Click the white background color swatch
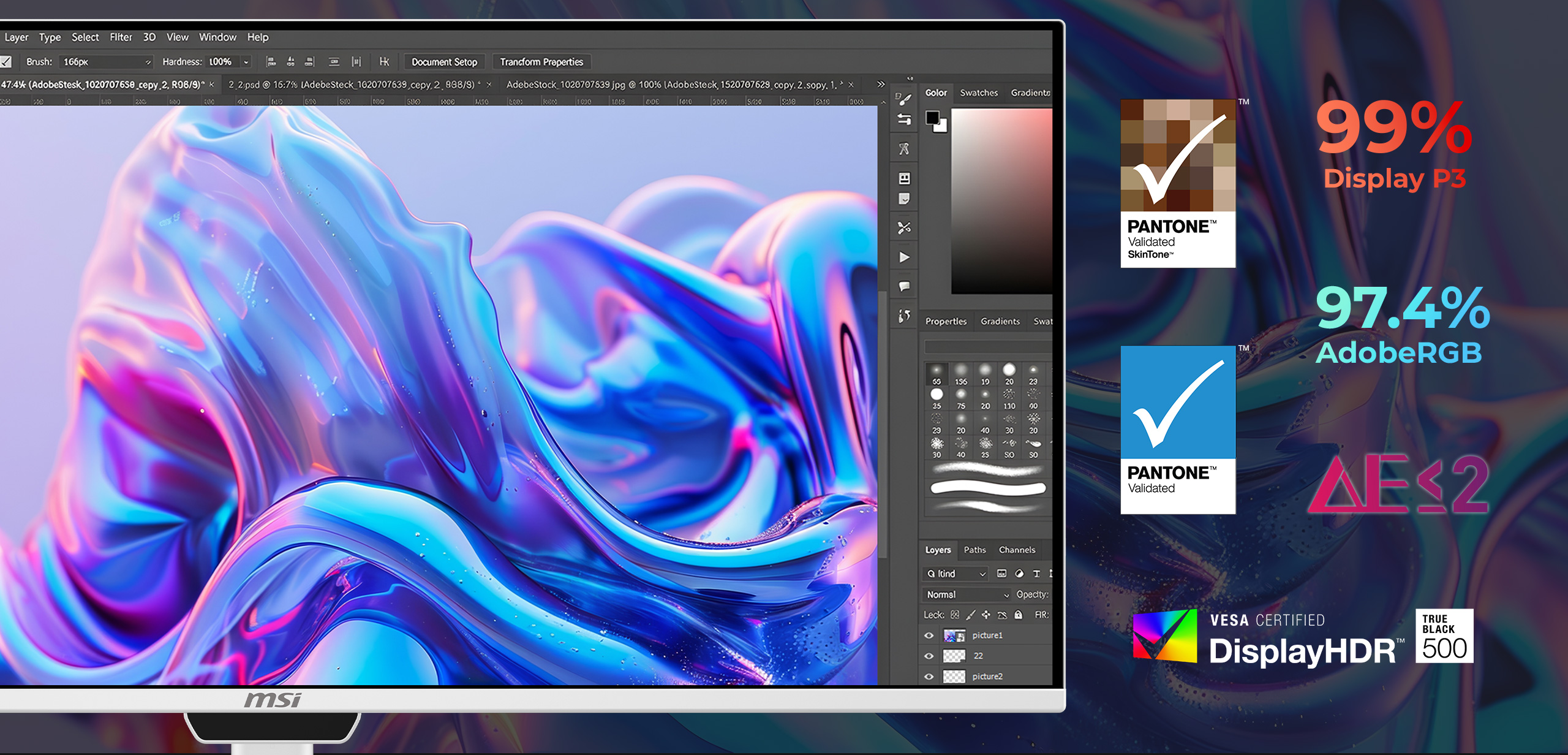Screen dimensions: 1568x755 point(941,127)
